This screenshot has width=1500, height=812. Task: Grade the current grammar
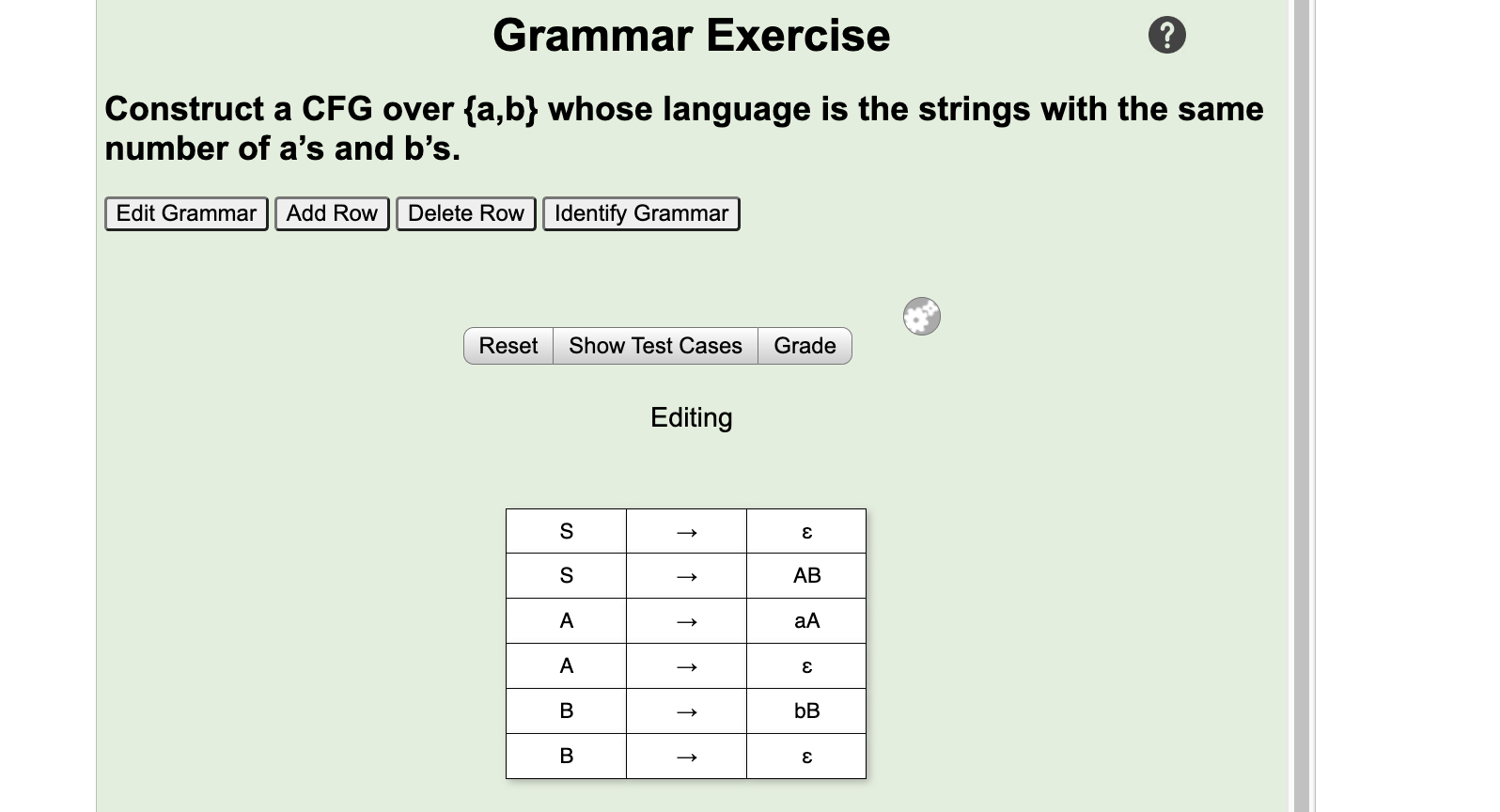(x=804, y=346)
